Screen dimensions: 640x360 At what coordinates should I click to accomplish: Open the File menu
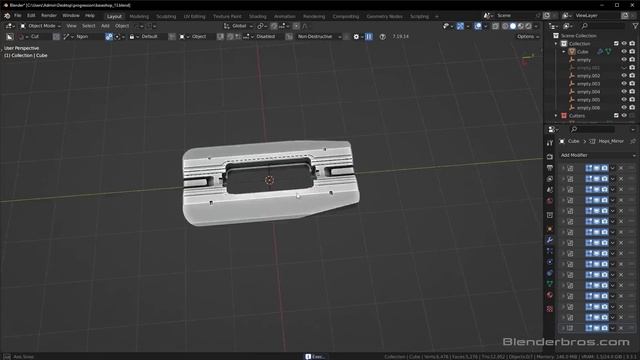(18, 16)
